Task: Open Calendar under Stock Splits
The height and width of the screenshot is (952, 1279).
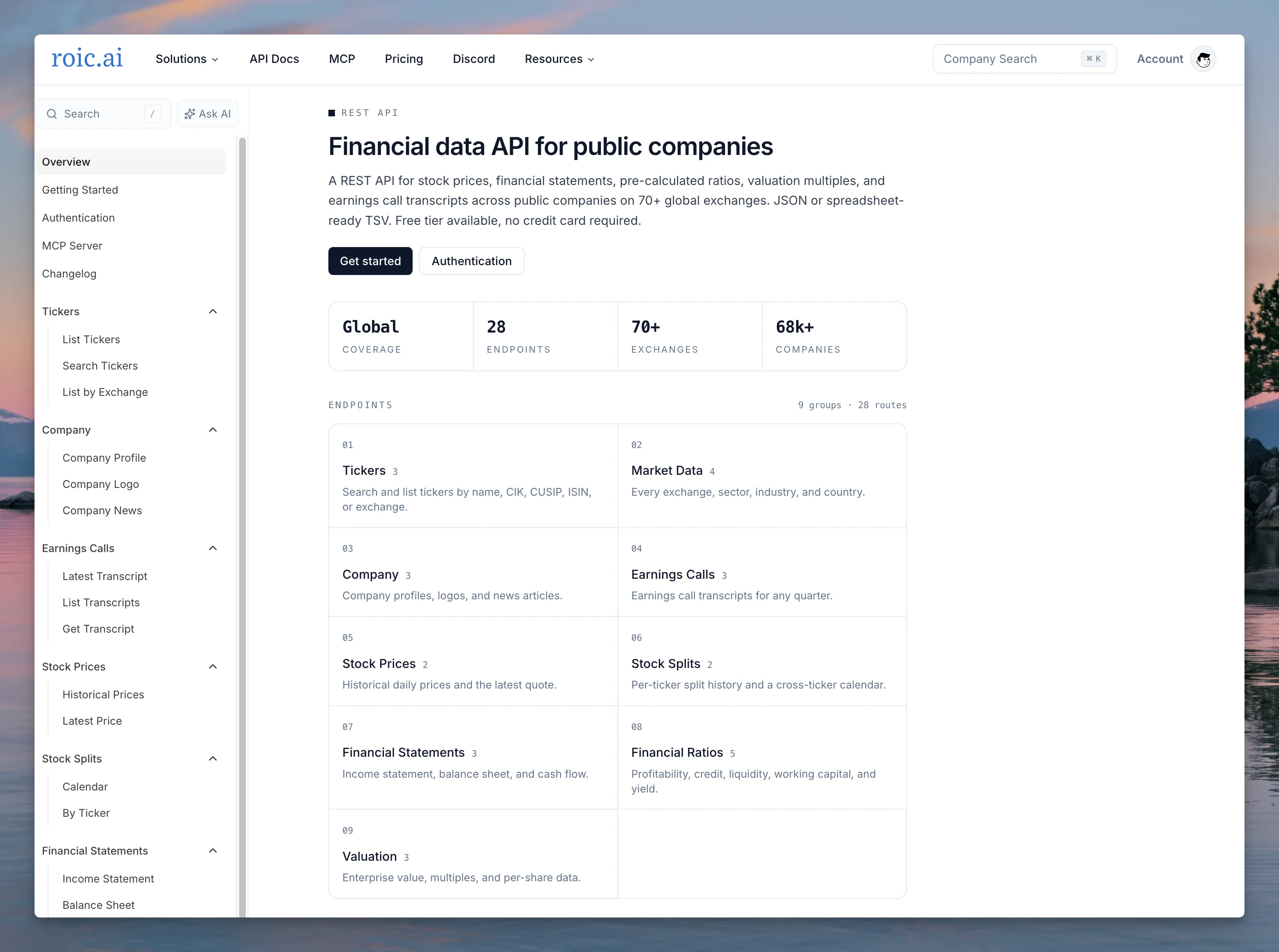Action: (x=85, y=787)
